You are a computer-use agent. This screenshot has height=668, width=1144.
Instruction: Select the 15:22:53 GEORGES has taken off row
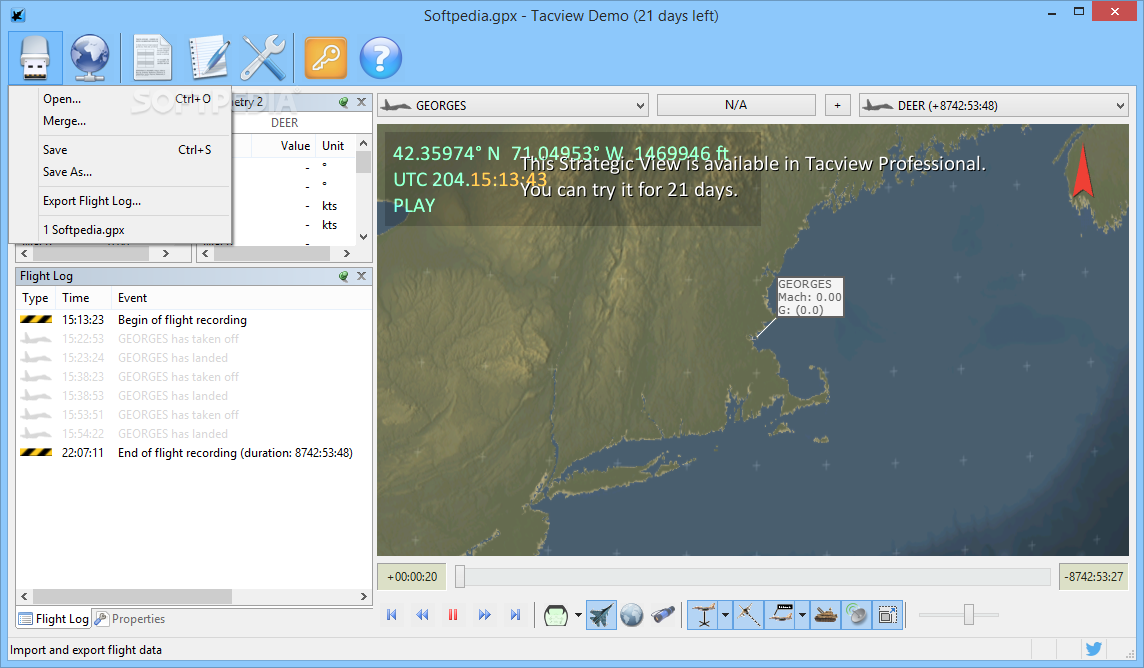click(193, 339)
